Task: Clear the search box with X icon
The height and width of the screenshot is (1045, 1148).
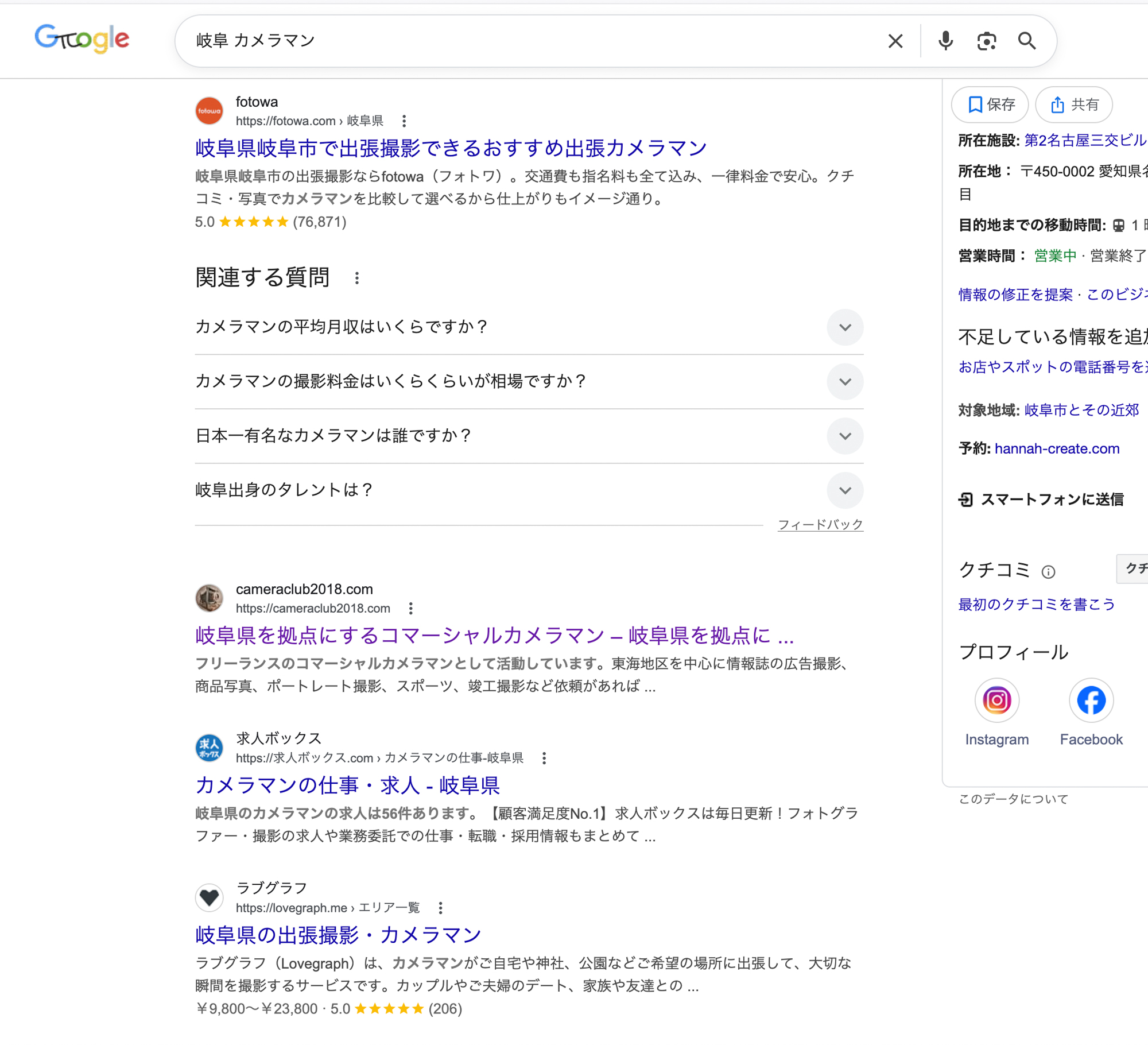Action: pos(895,41)
